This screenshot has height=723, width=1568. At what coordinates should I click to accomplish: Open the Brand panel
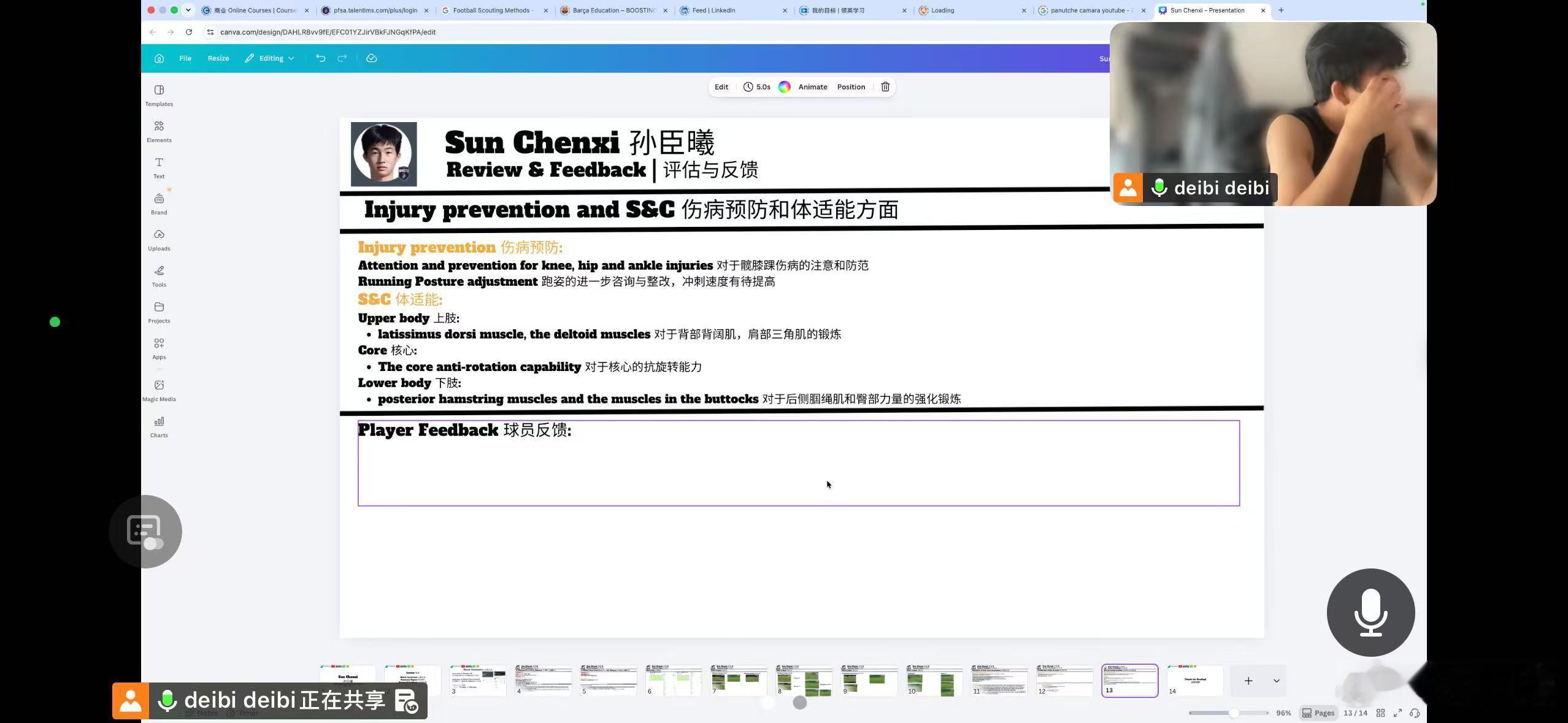point(159,204)
